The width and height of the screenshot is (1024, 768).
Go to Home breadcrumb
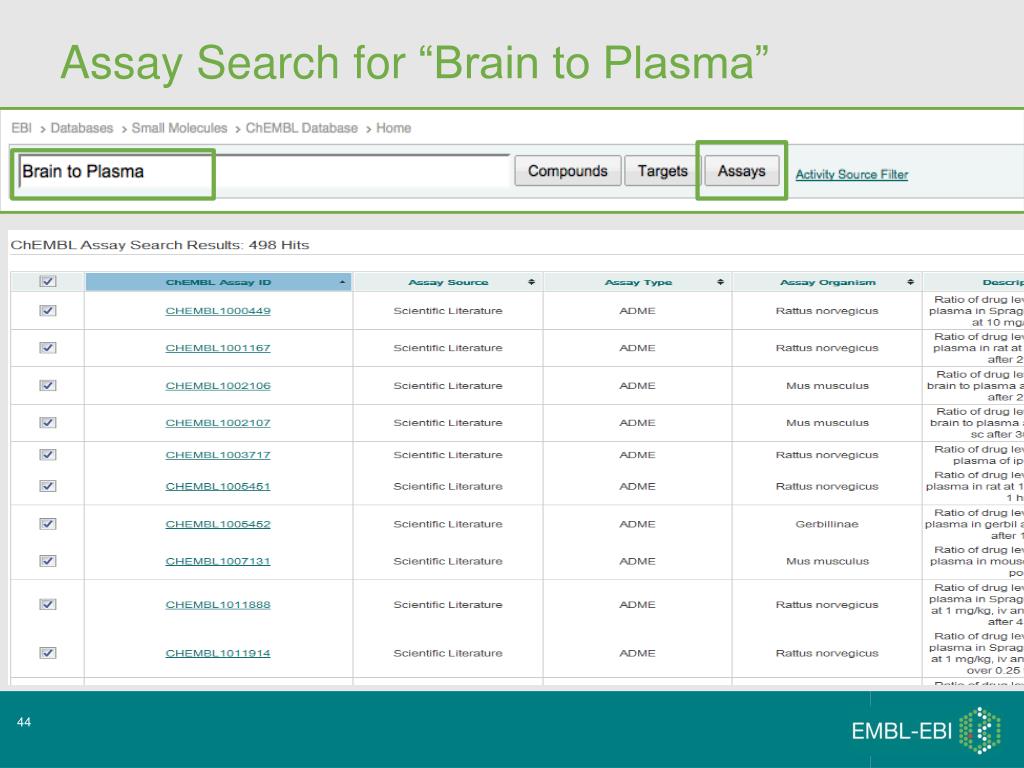pos(393,128)
